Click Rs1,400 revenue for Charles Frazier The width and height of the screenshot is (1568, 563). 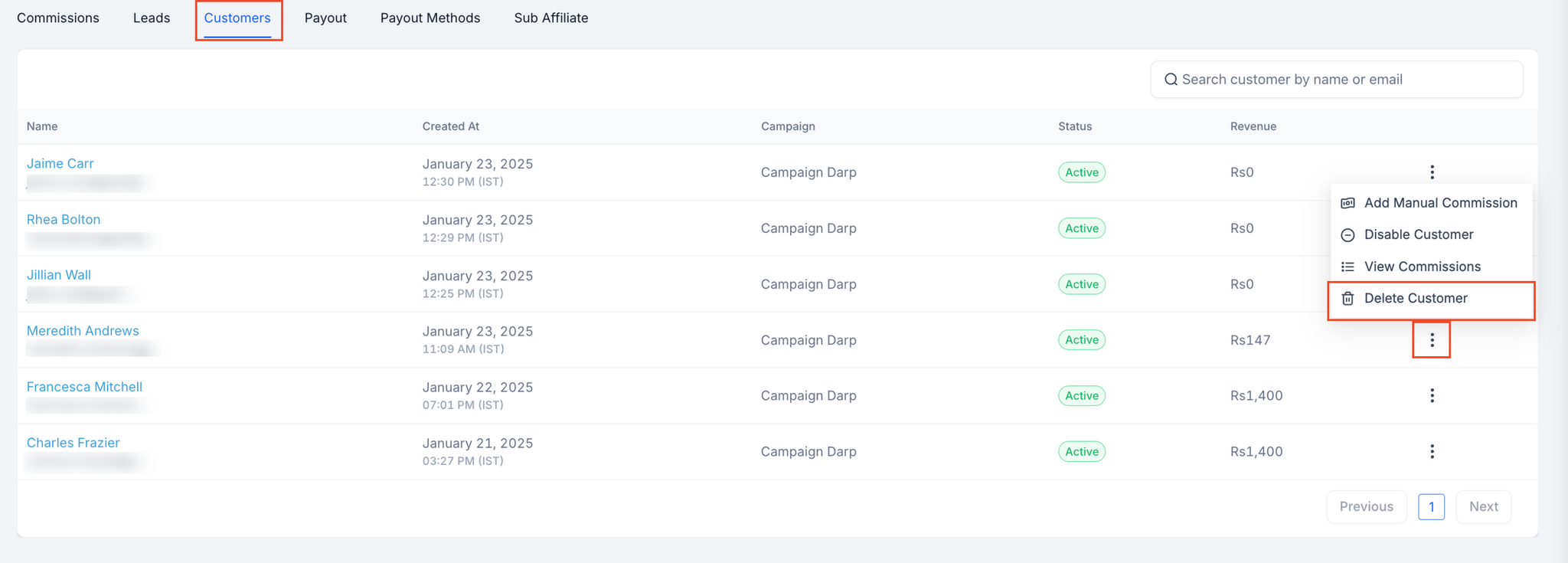pyautogui.click(x=1256, y=452)
